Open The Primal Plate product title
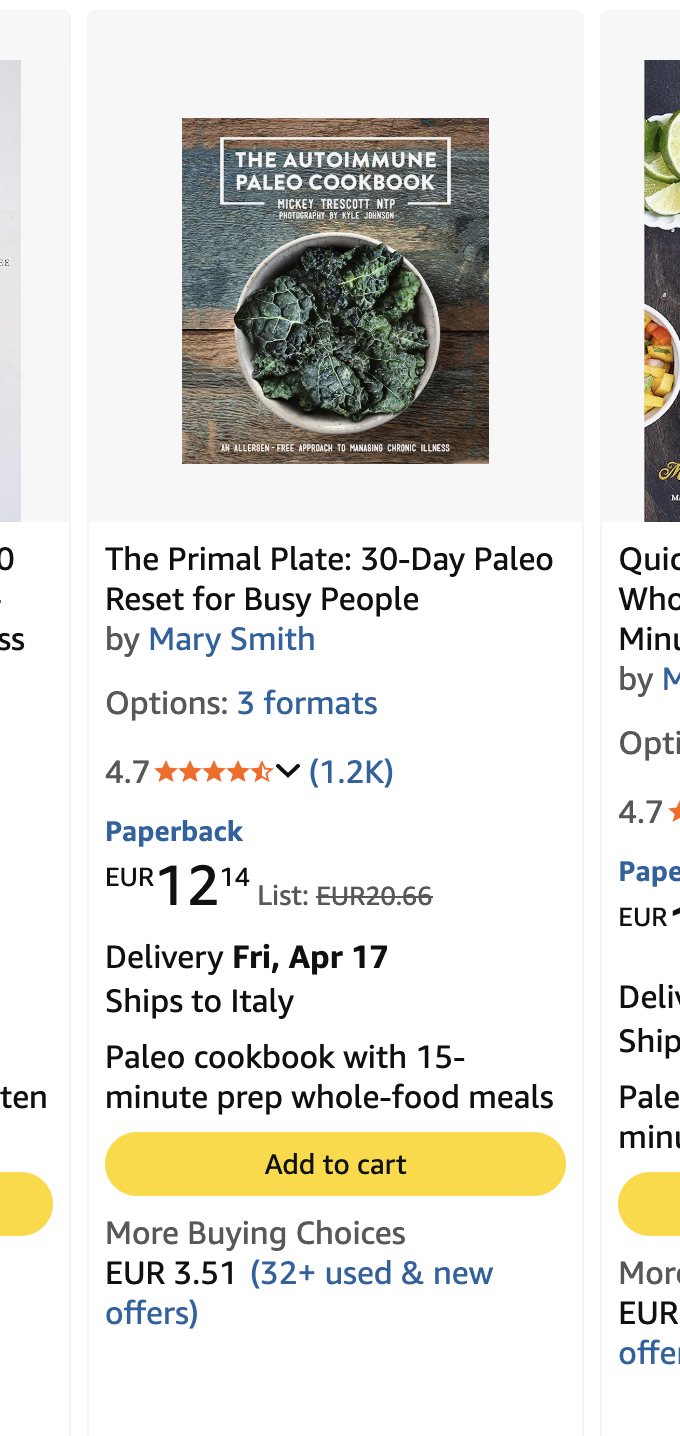The width and height of the screenshot is (680, 1436). [x=329, y=578]
